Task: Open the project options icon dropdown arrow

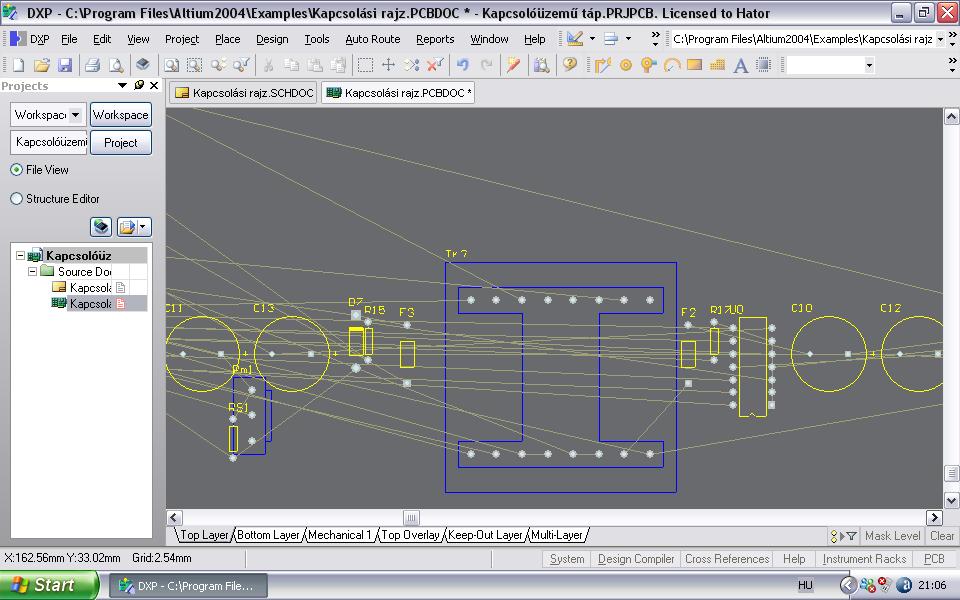Action: click(x=143, y=227)
